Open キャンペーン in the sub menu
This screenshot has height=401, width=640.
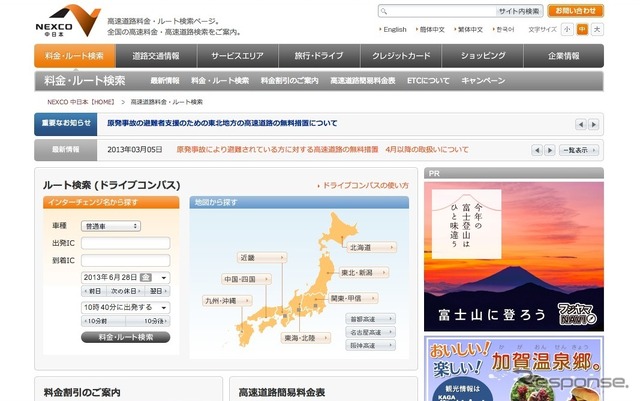point(483,81)
